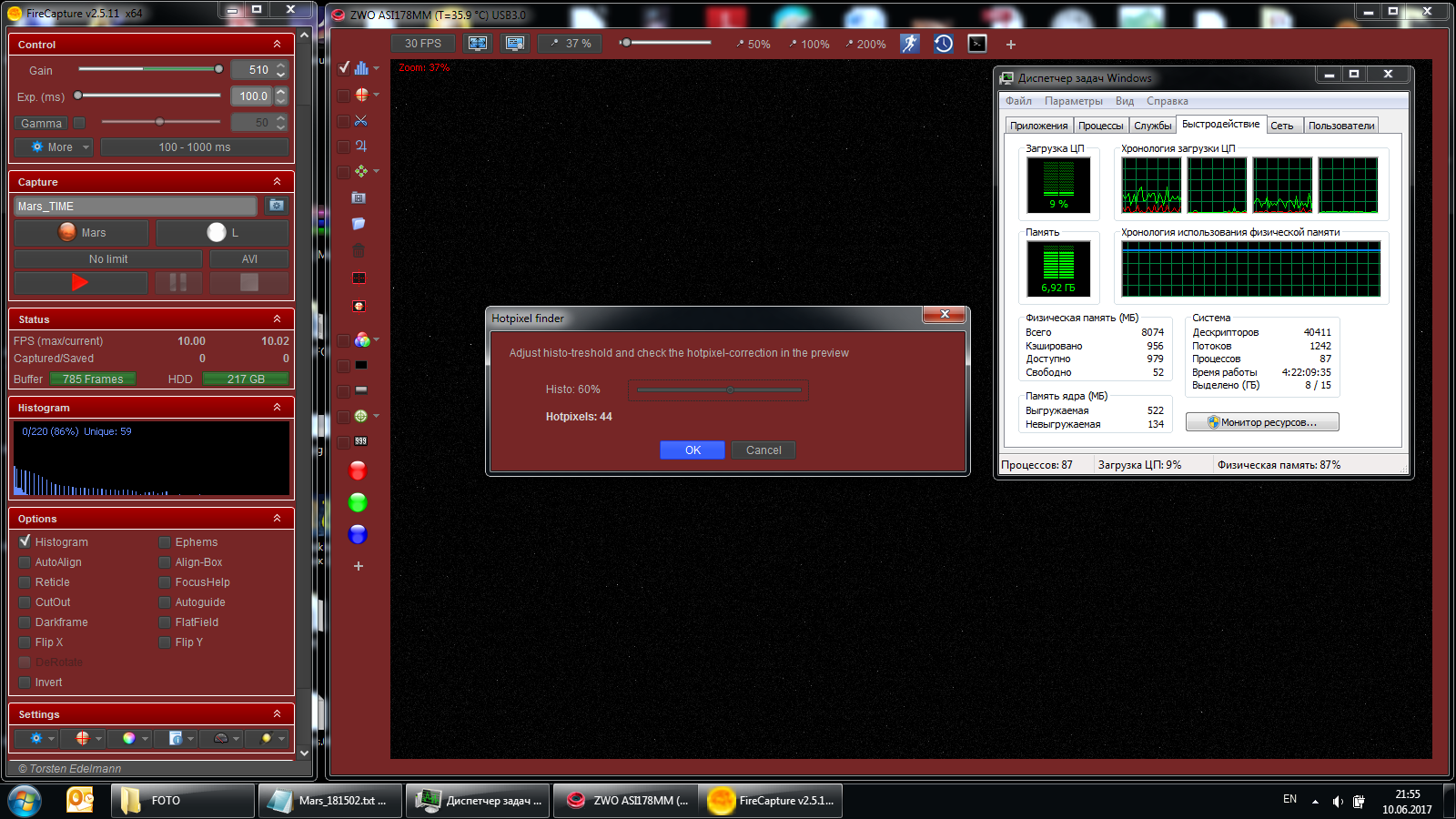Click Cancel in the Hotpixel finder dialog
Image resolution: width=1456 pixels, height=819 pixels.
(x=763, y=450)
